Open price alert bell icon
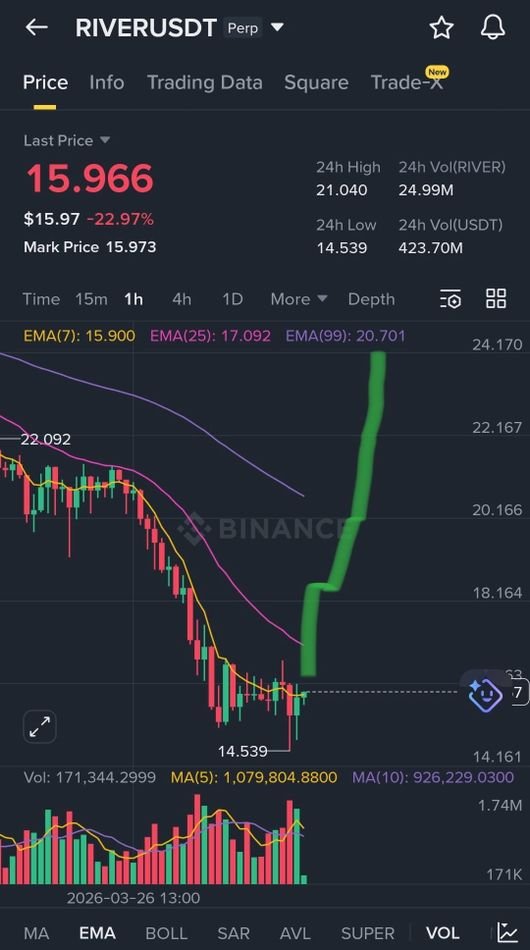 pos(492,27)
